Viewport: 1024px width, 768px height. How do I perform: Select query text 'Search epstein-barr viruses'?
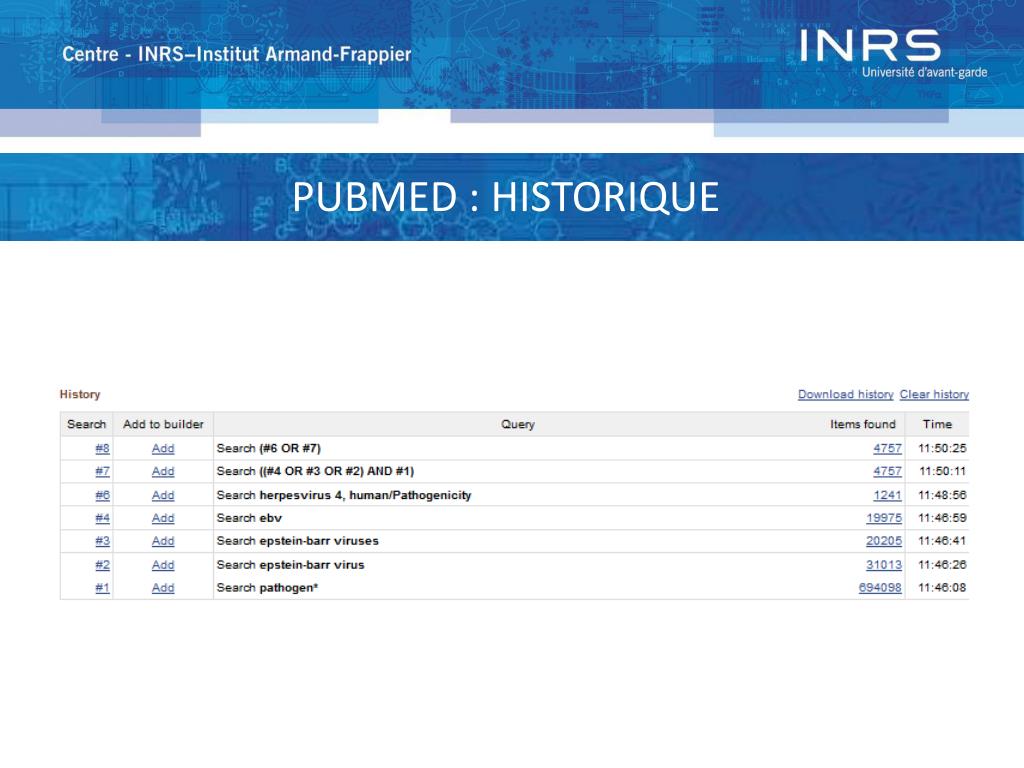[297, 541]
